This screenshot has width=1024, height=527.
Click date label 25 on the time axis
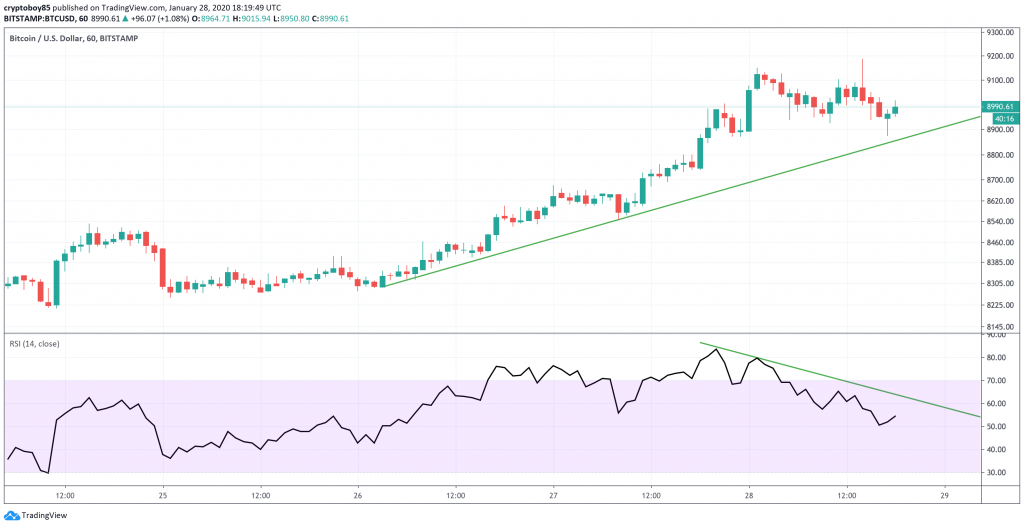162,494
